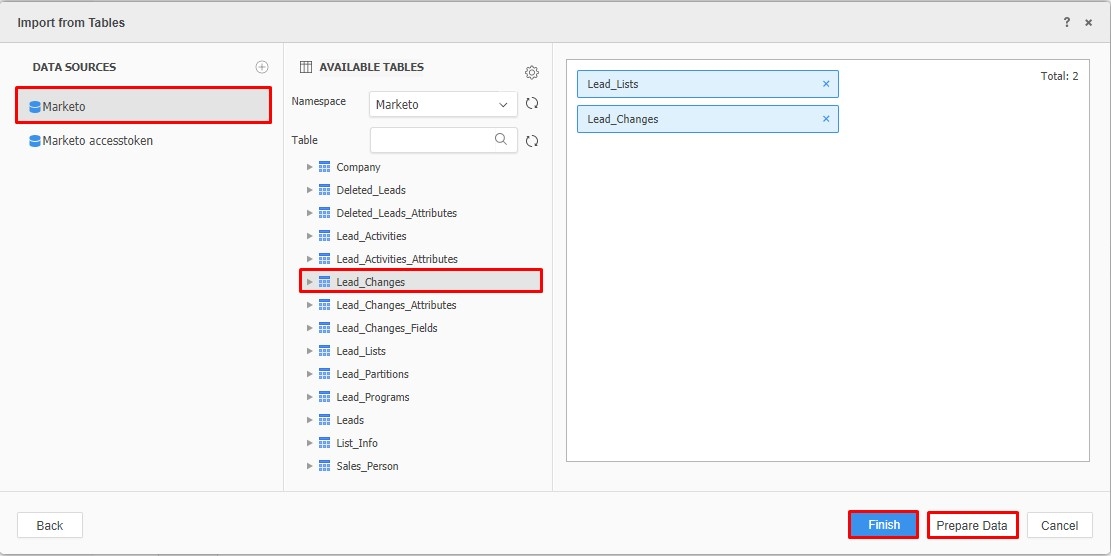The width and height of the screenshot is (1111, 556).
Task: Click the Lead_Lists table name in tree
Action: click(x=361, y=351)
